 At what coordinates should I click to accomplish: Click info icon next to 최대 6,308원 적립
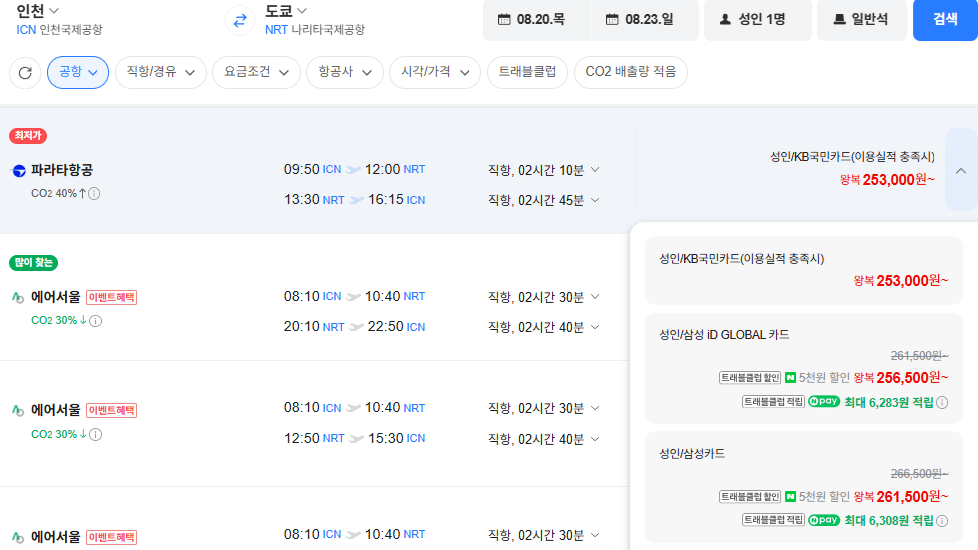point(942,521)
